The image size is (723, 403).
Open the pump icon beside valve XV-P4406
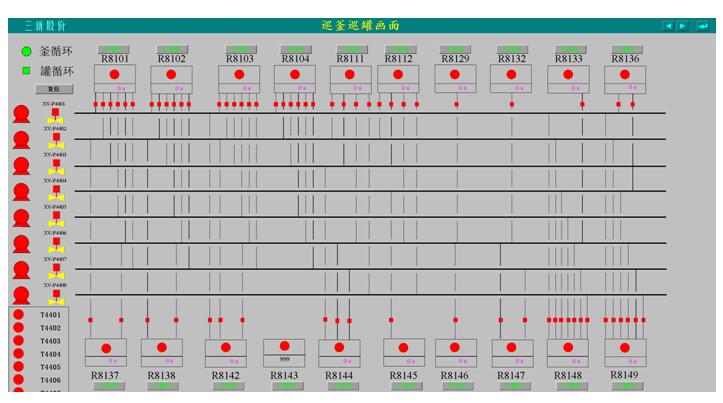(x=21, y=244)
